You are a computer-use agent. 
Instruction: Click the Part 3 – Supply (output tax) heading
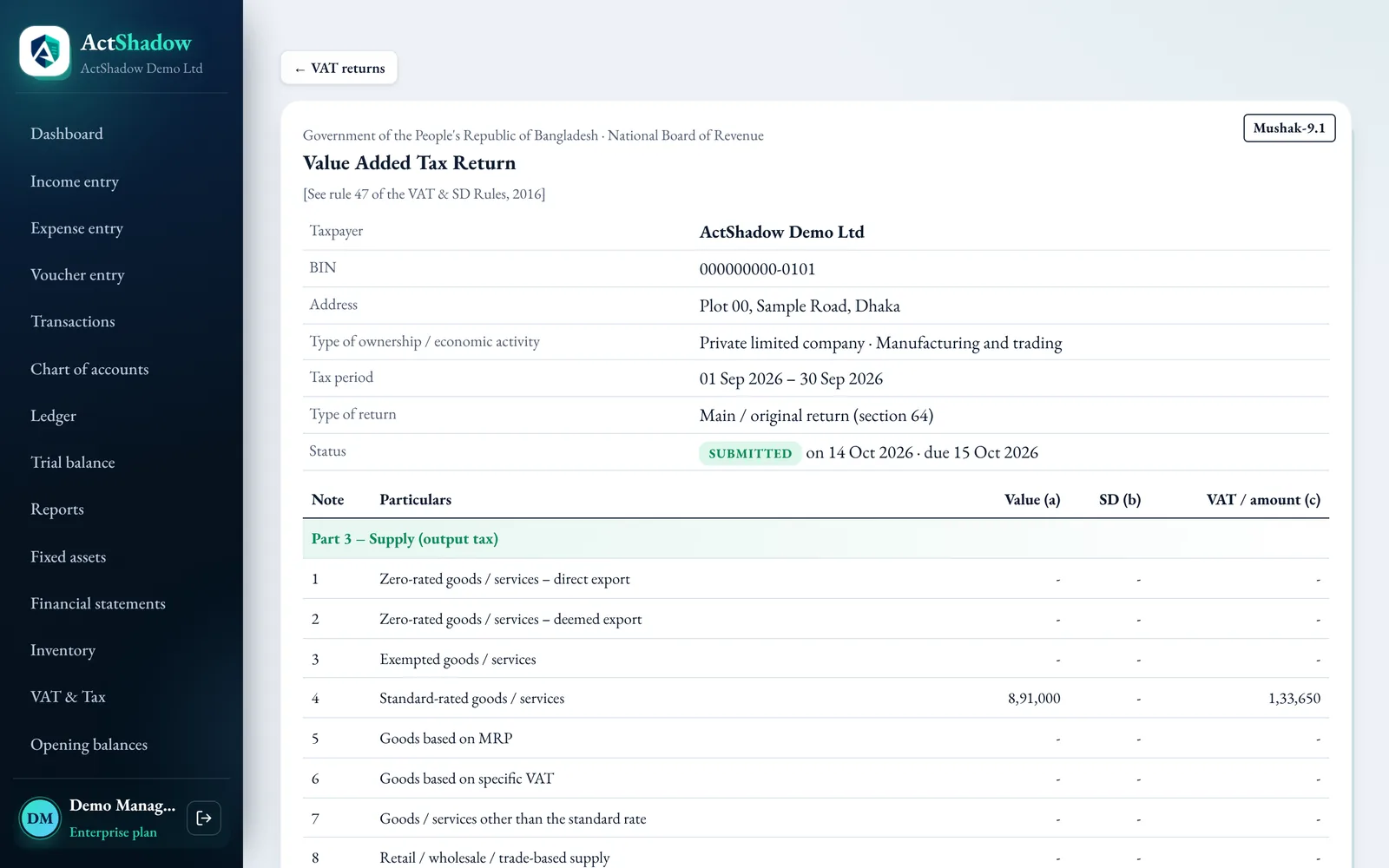(x=405, y=539)
